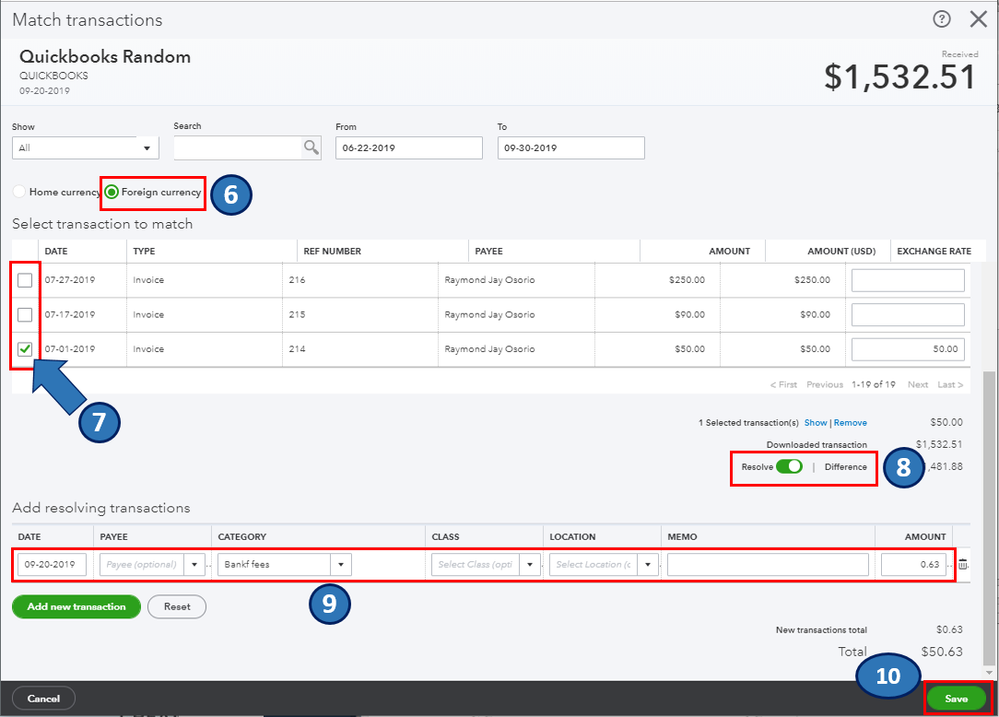Click the Payee (optional) input field

(142, 564)
